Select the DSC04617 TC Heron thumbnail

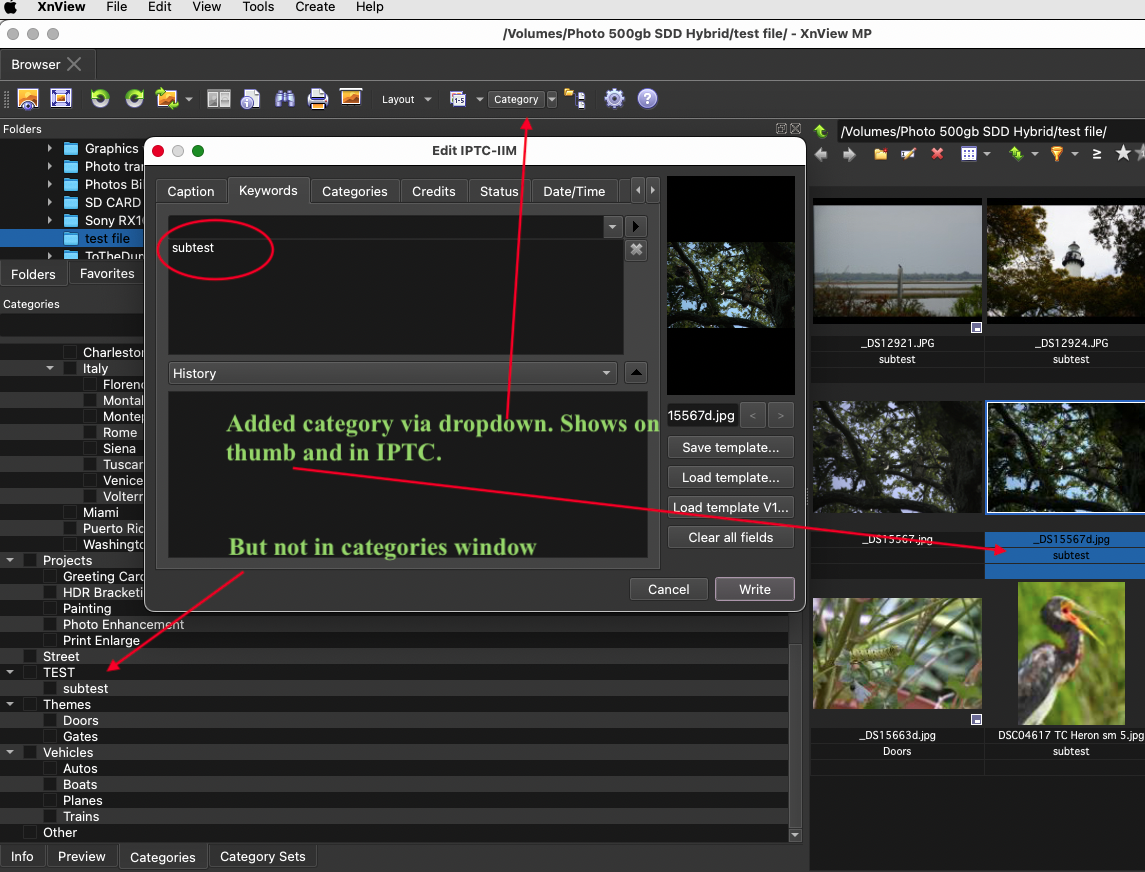tap(1070, 654)
